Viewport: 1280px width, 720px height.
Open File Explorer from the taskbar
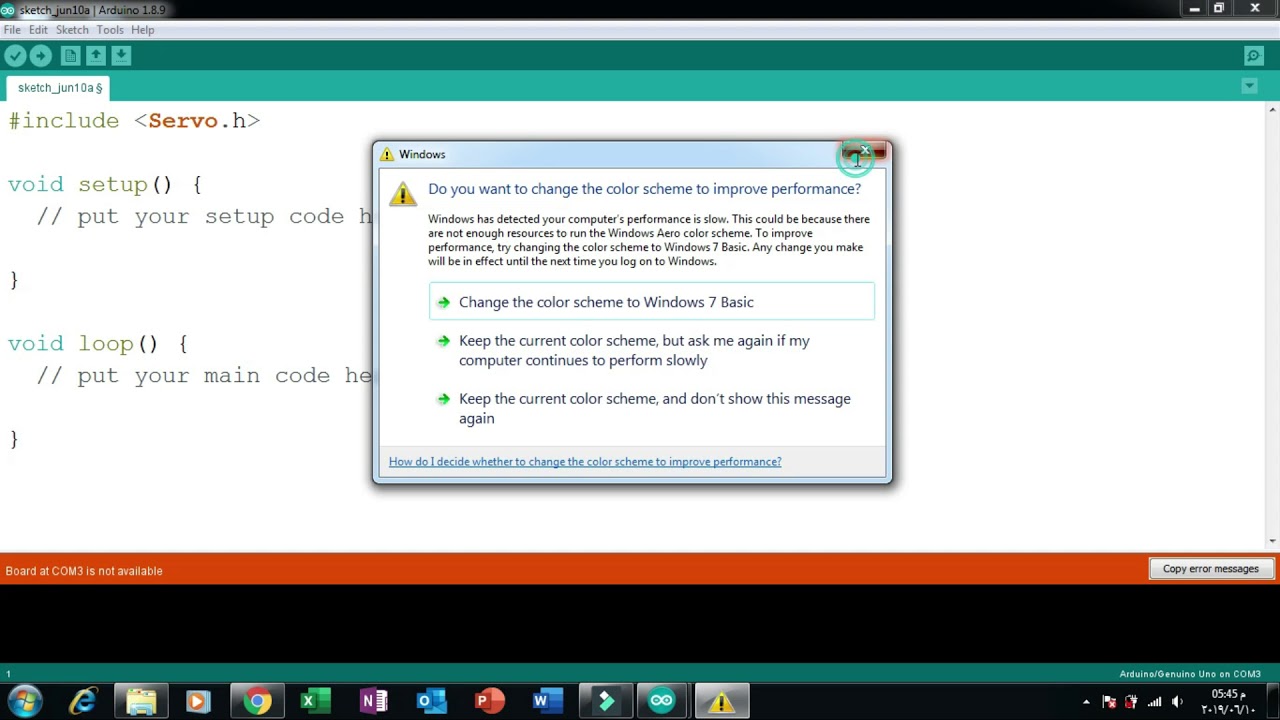point(141,701)
